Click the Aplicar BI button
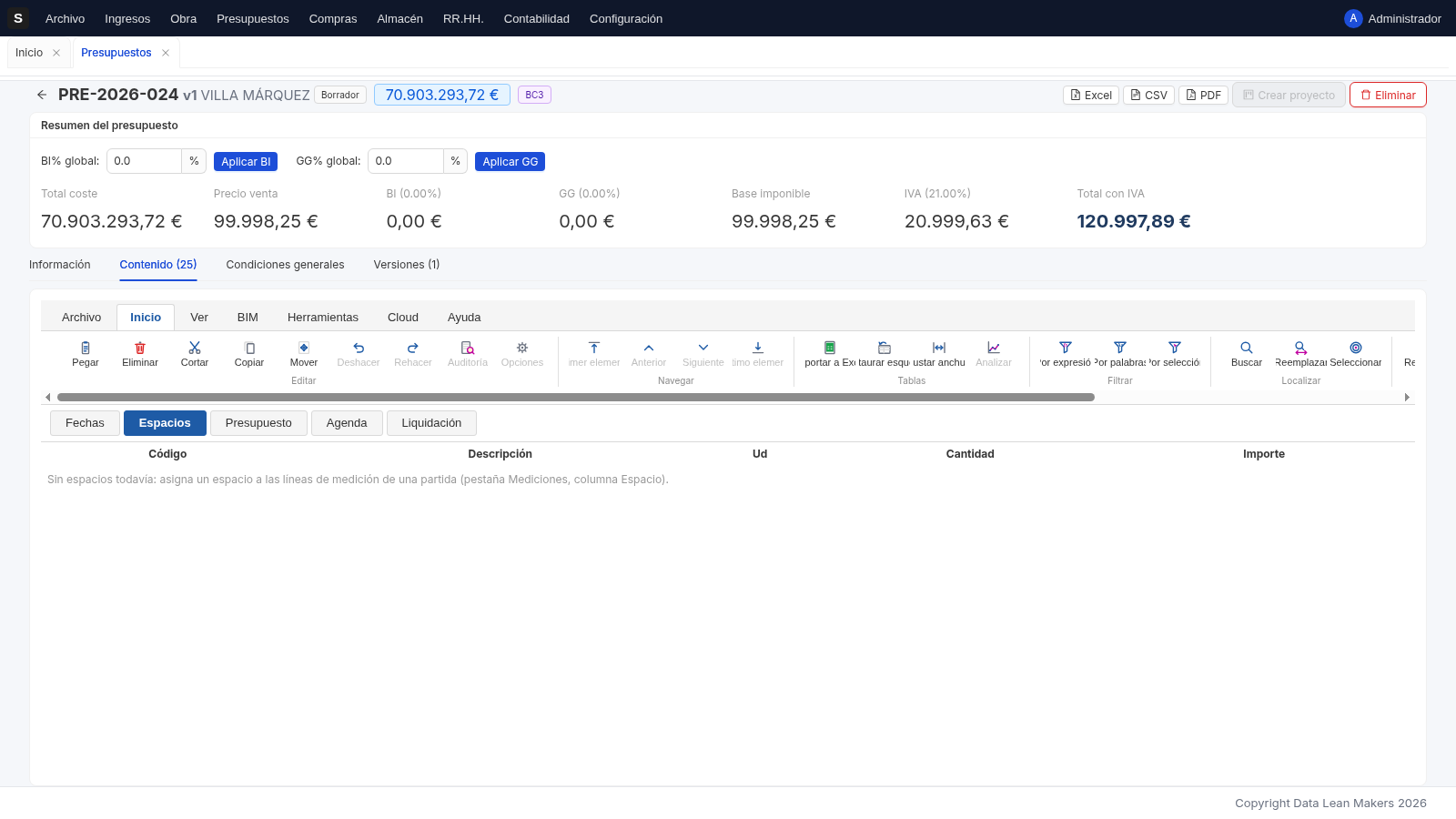Viewport: 1456px width, 819px height. point(246,161)
